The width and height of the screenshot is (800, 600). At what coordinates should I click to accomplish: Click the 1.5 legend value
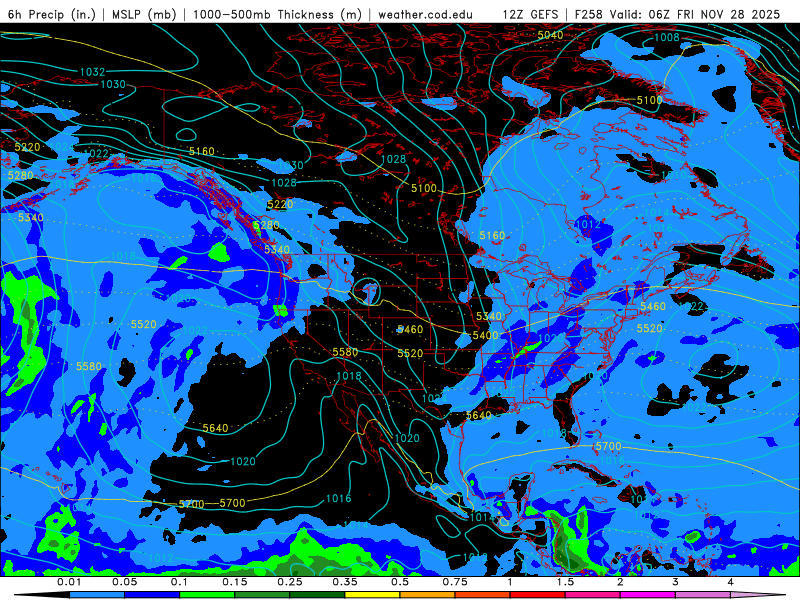pyautogui.click(x=565, y=582)
